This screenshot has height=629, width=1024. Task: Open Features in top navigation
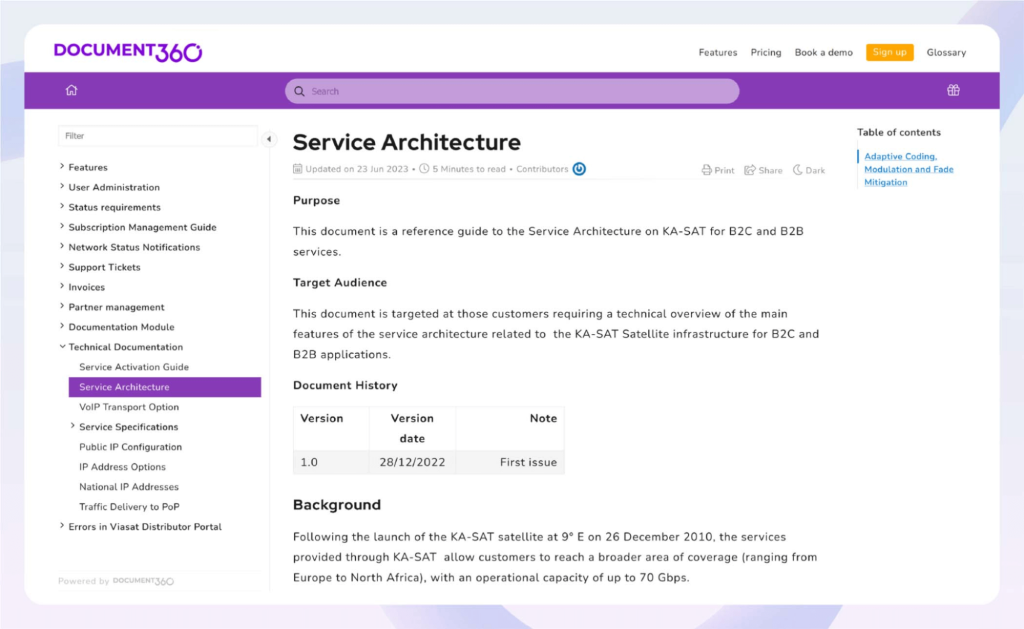(x=718, y=52)
